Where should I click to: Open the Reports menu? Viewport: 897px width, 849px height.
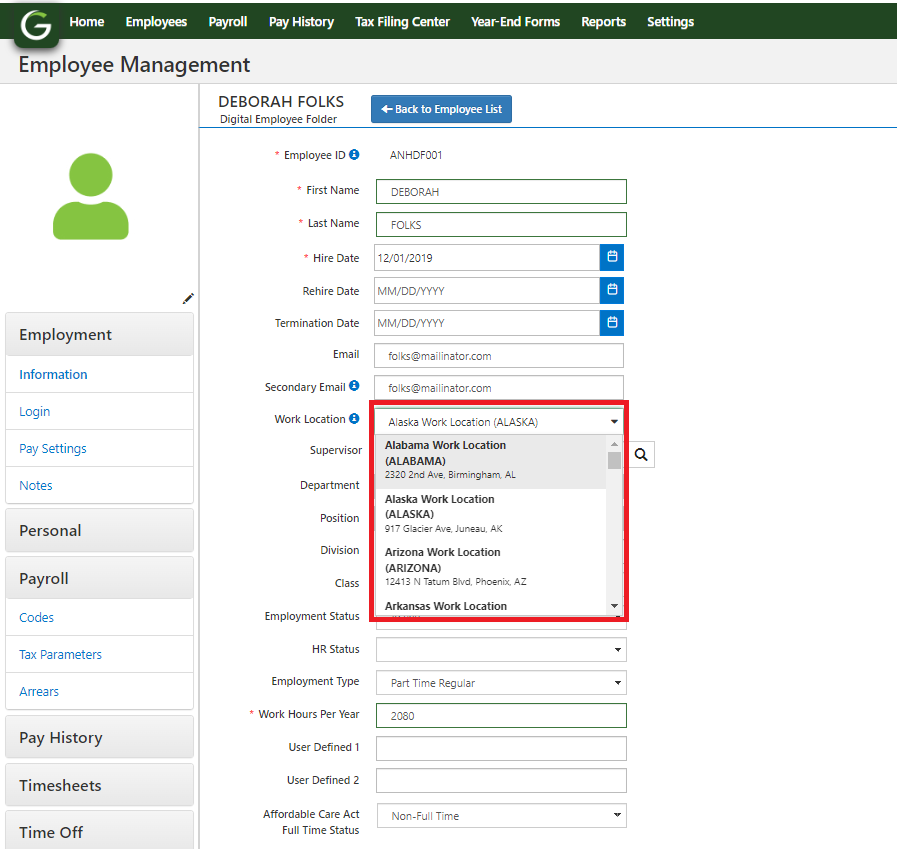604,22
